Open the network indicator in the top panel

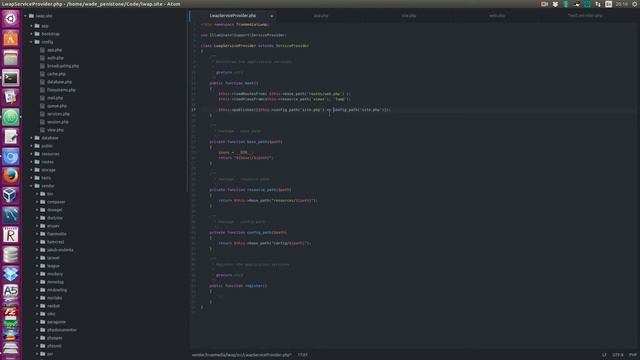coord(598,4)
